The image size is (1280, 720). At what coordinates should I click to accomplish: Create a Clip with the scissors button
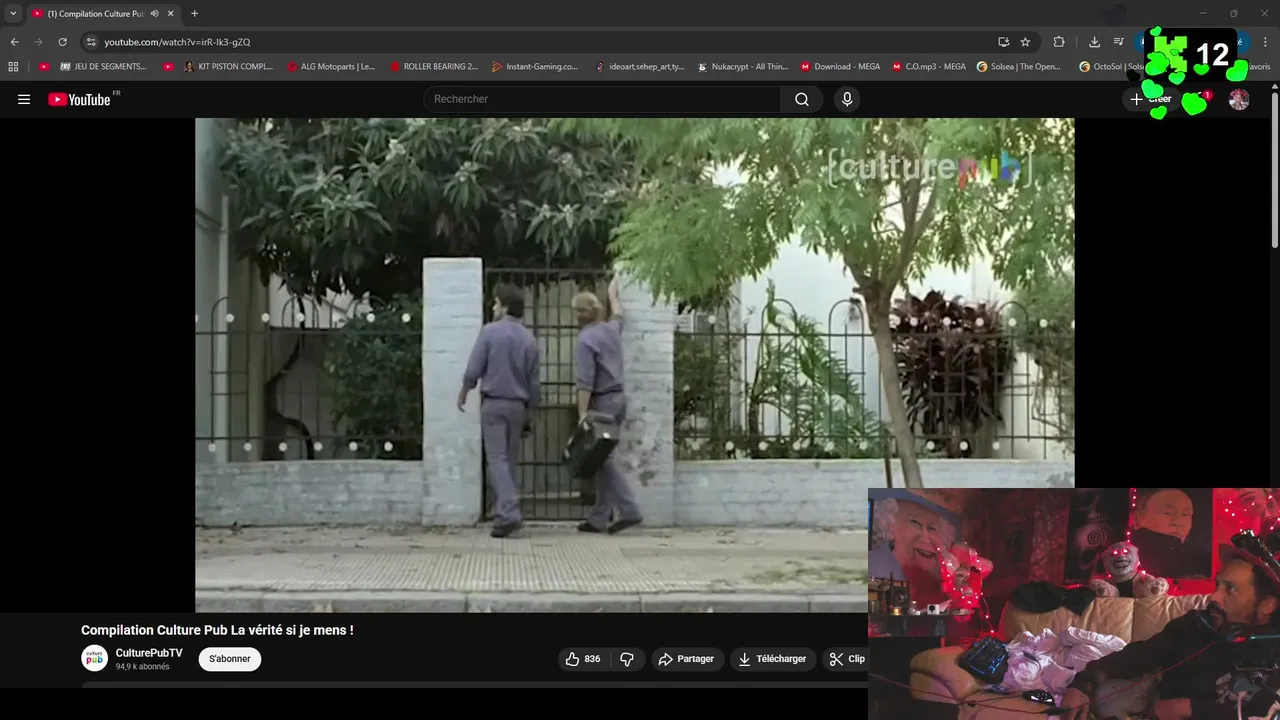tap(847, 659)
